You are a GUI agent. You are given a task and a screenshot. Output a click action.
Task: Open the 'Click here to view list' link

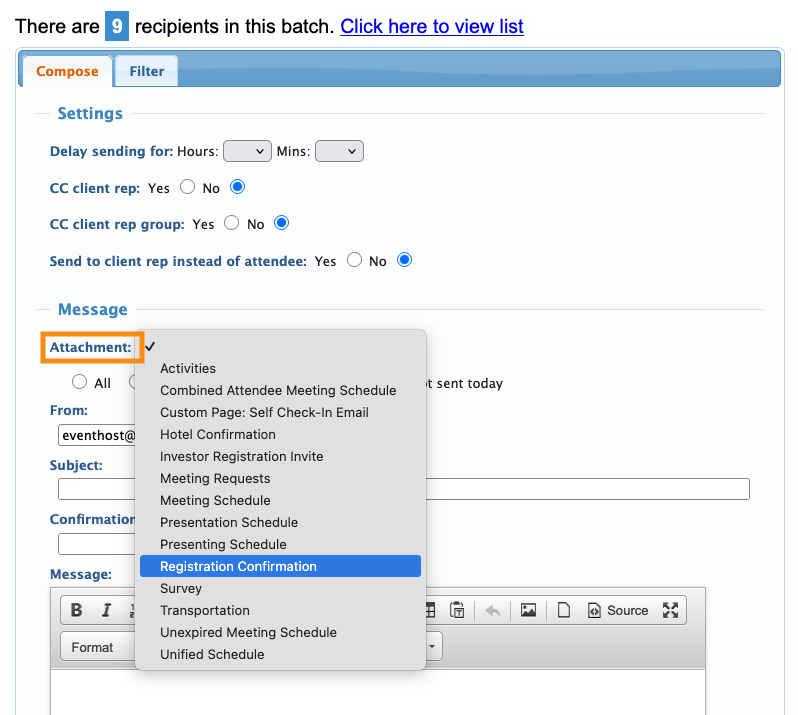coord(431,26)
